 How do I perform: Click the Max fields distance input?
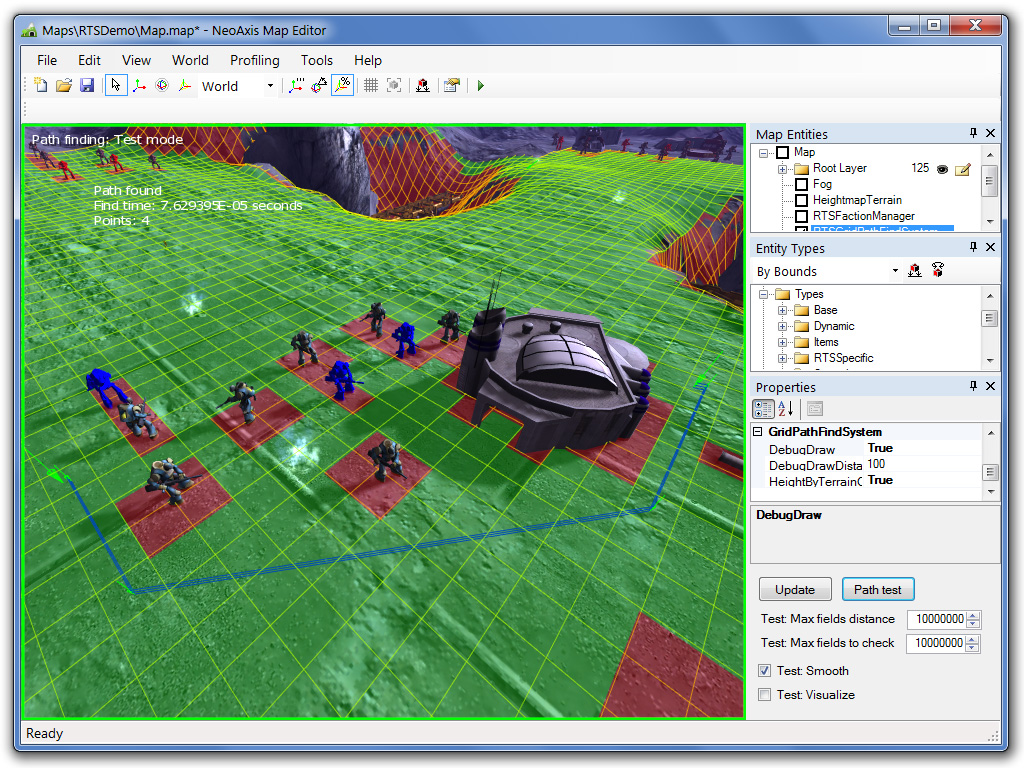[938, 619]
